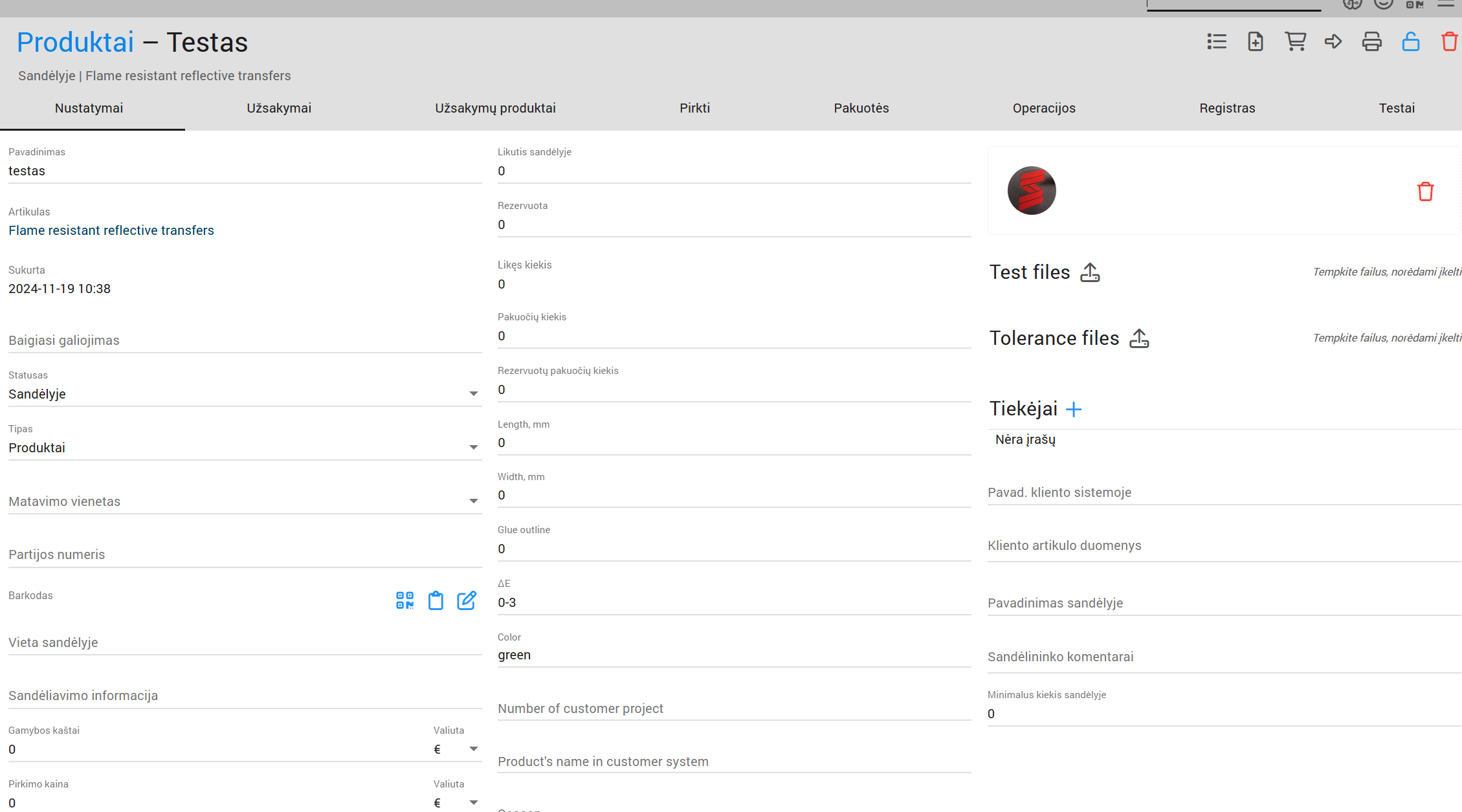Image resolution: width=1462 pixels, height=812 pixels.
Task: Add a supplier with Tiekėjai plus
Action: [x=1074, y=409]
